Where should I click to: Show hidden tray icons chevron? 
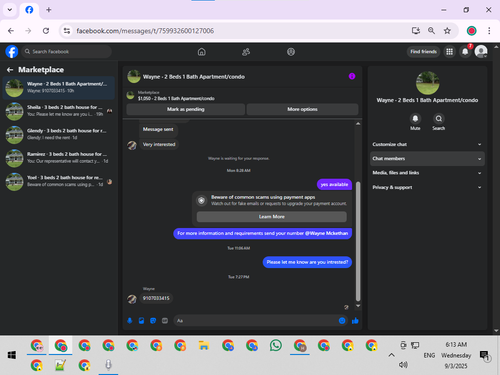pyautogui.click(x=392, y=355)
